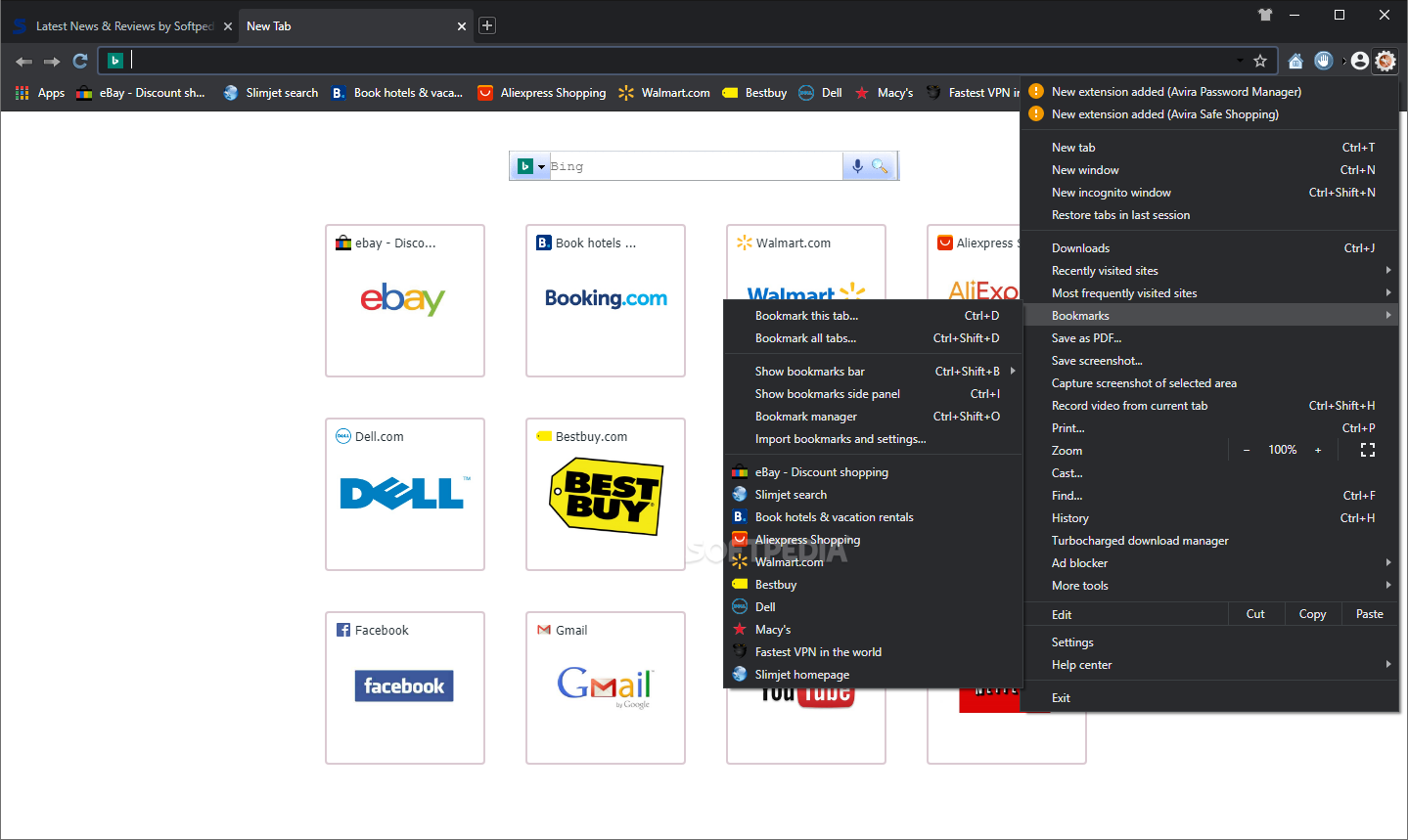Open the Booking.com speed dial thumbnail

(x=606, y=300)
